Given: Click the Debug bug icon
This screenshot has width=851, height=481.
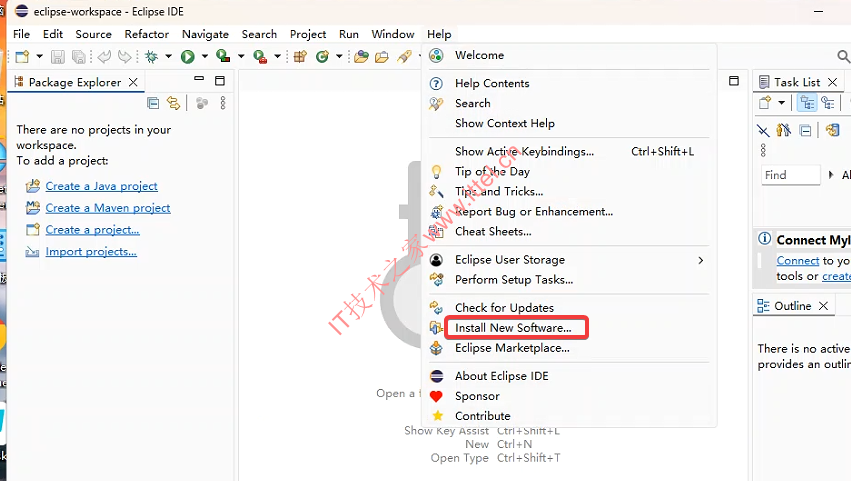Looking at the screenshot, I should [x=151, y=56].
